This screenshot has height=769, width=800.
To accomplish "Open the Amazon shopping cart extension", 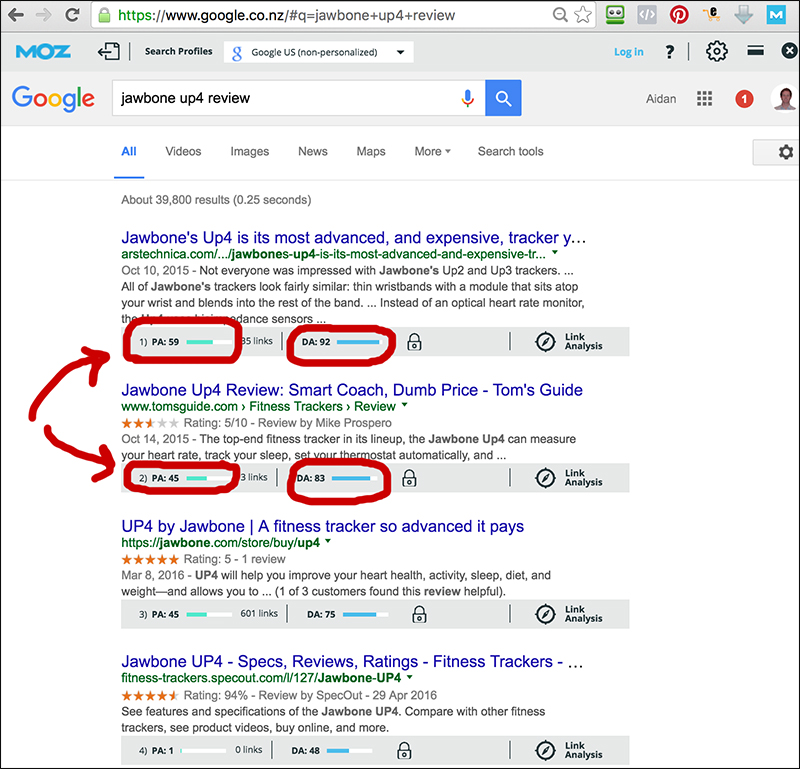I will point(711,14).
